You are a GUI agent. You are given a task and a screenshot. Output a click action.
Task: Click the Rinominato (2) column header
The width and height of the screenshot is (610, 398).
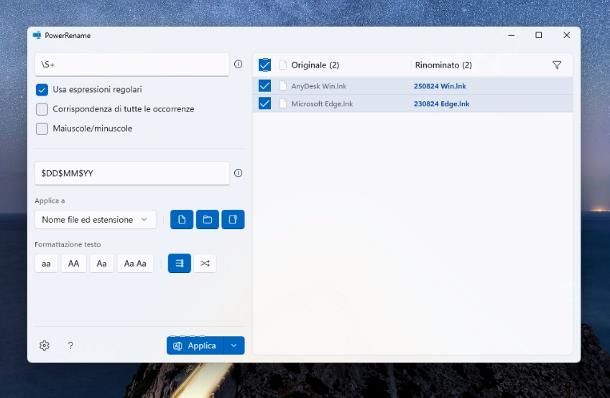pos(443,65)
